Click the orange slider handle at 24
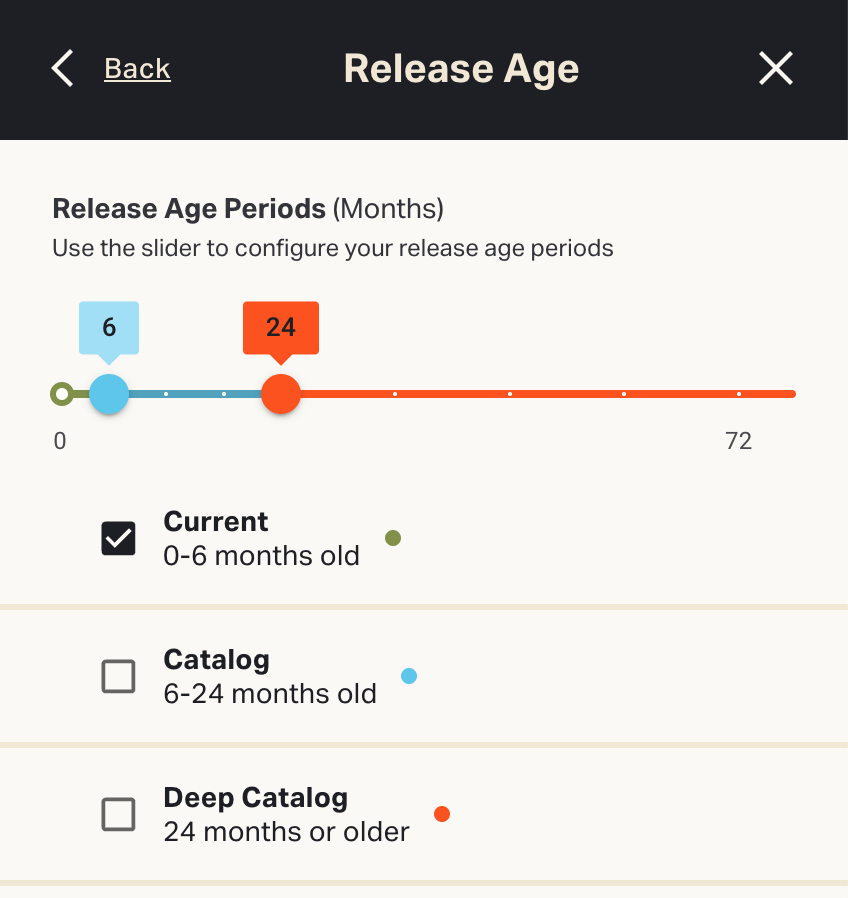Screen dimensions: 848x898 coord(281,394)
